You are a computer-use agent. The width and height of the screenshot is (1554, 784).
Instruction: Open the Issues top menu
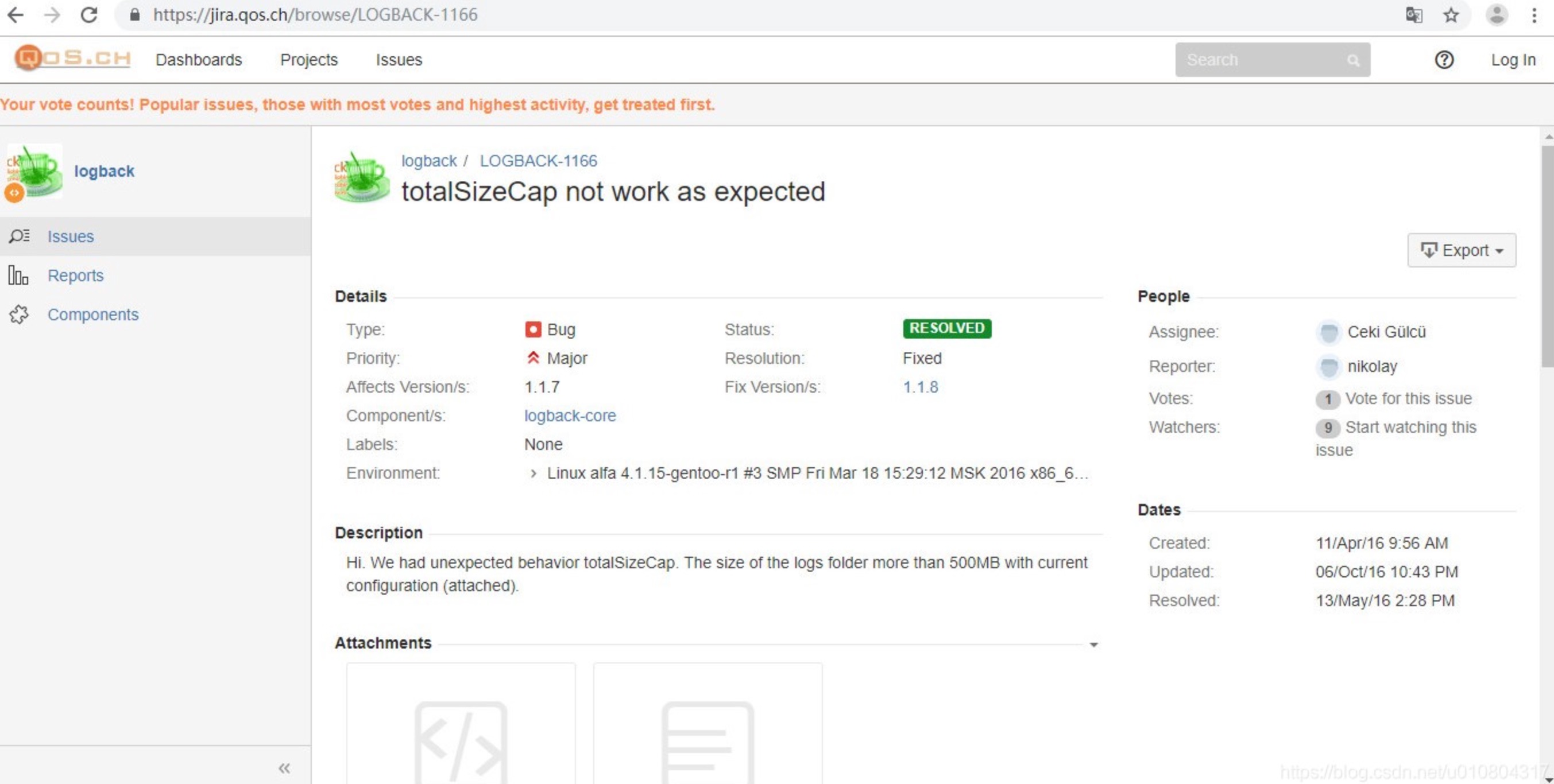coord(399,60)
